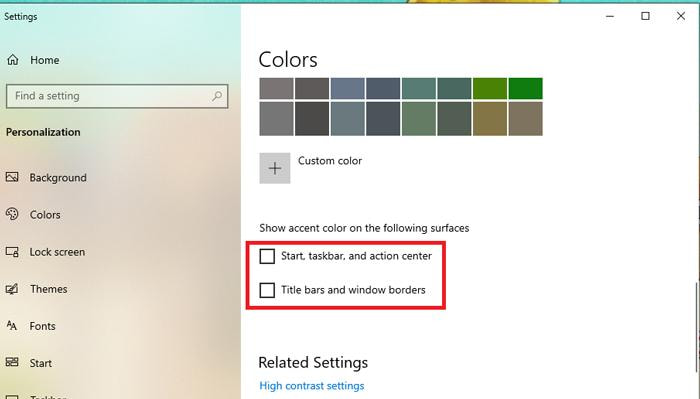Click the vertical scrollbar on right edge

697,327
